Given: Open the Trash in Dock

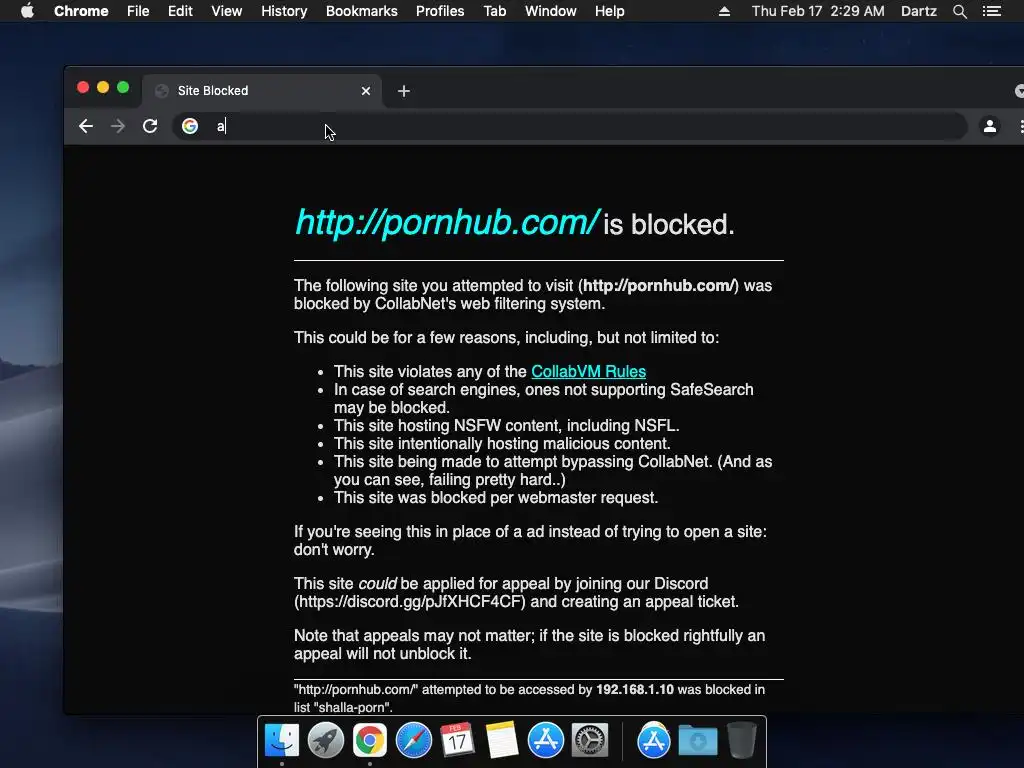Looking at the screenshot, I should tap(741, 741).
